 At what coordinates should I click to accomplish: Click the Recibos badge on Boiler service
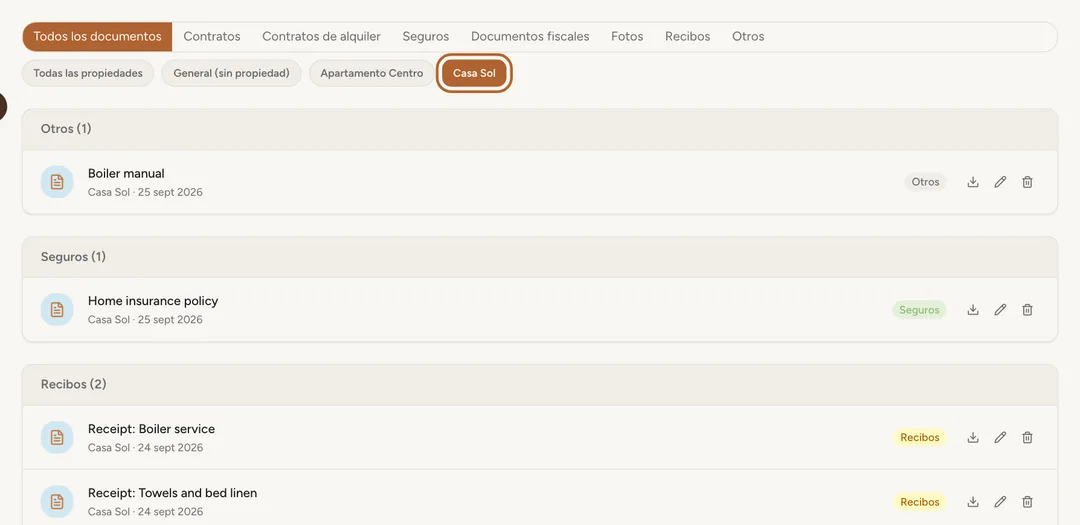[x=920, y=438]
